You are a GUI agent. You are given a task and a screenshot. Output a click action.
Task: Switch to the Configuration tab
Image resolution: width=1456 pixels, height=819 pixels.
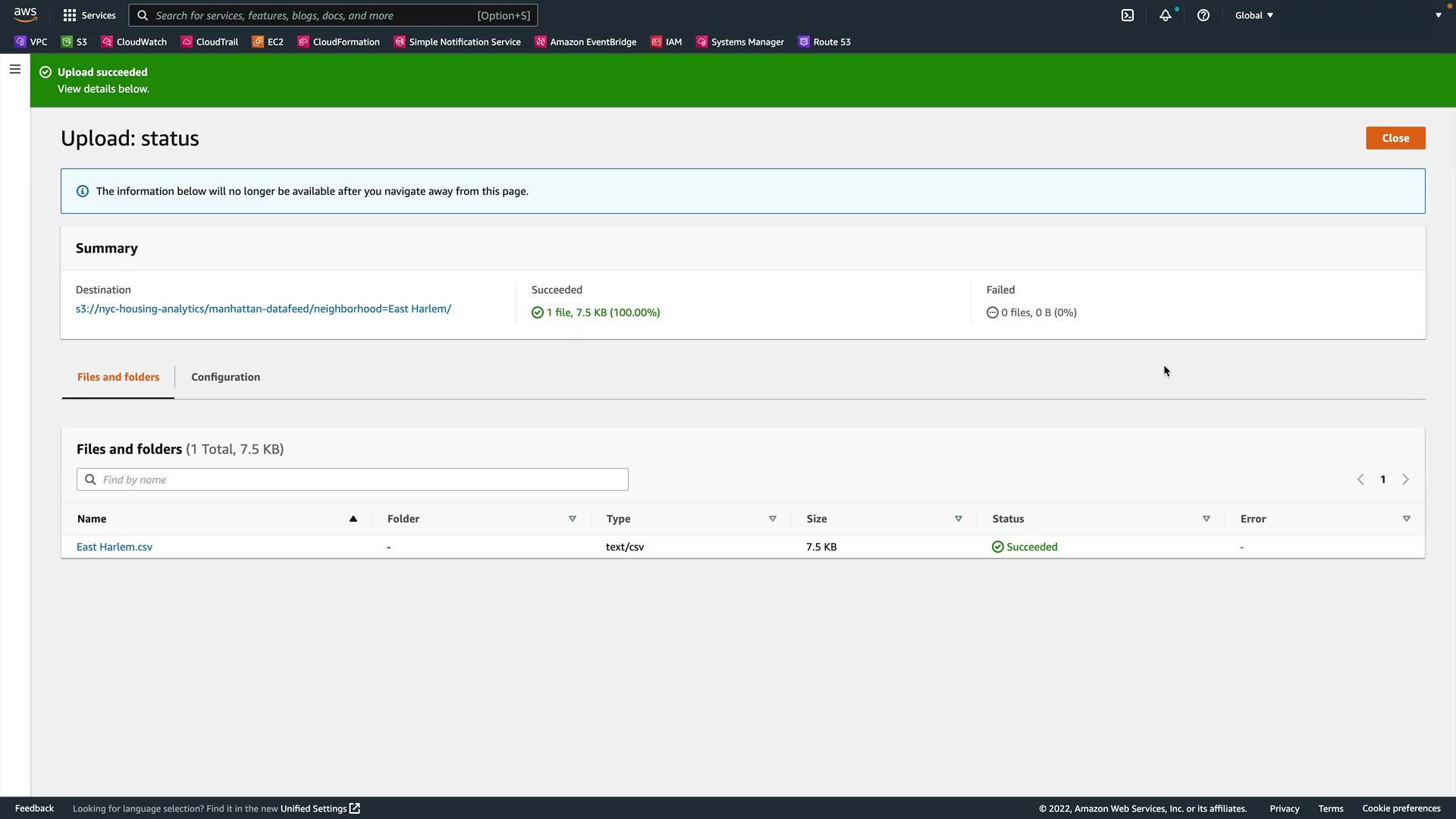tap(225, 377)
